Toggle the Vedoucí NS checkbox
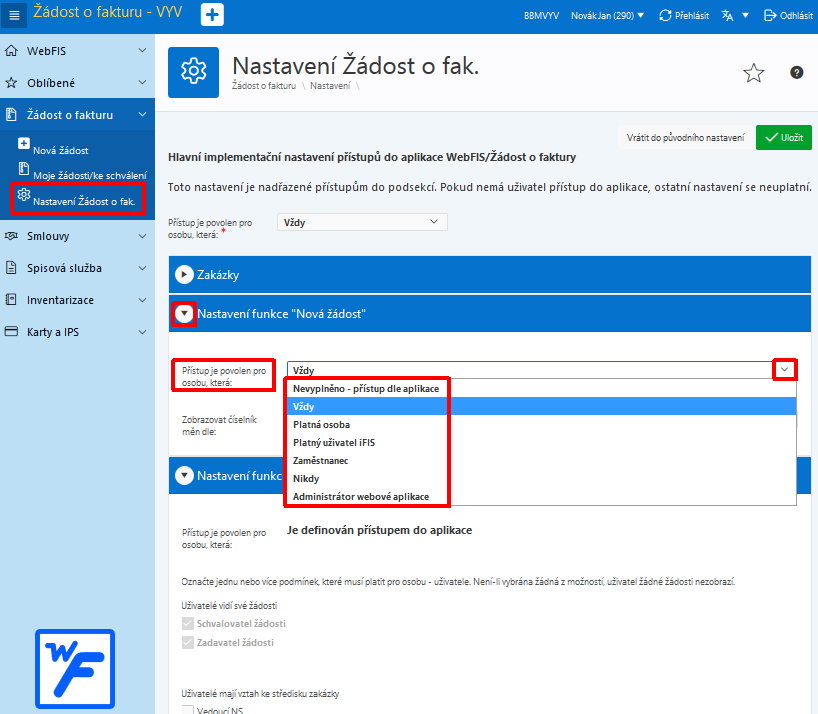This screenshot has width=818, height=714. (x=188, y=710)
